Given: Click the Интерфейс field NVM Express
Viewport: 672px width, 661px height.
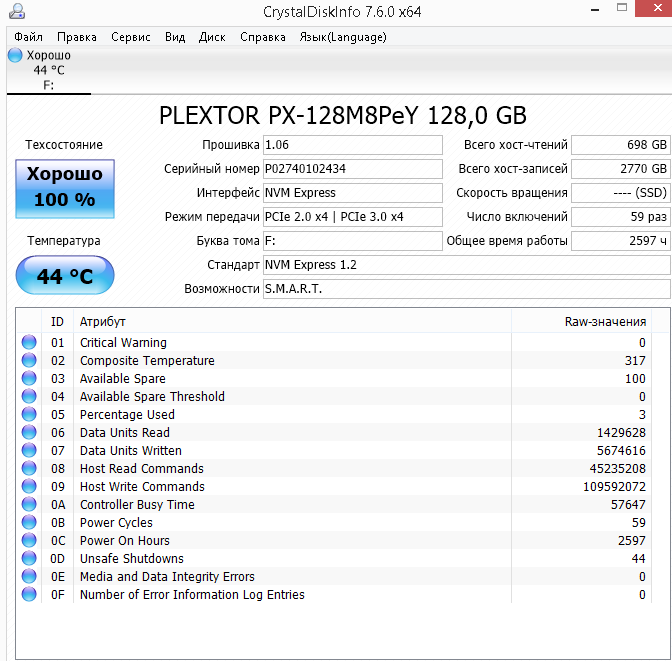Looking at the screenshot, I should coord(353,193).
